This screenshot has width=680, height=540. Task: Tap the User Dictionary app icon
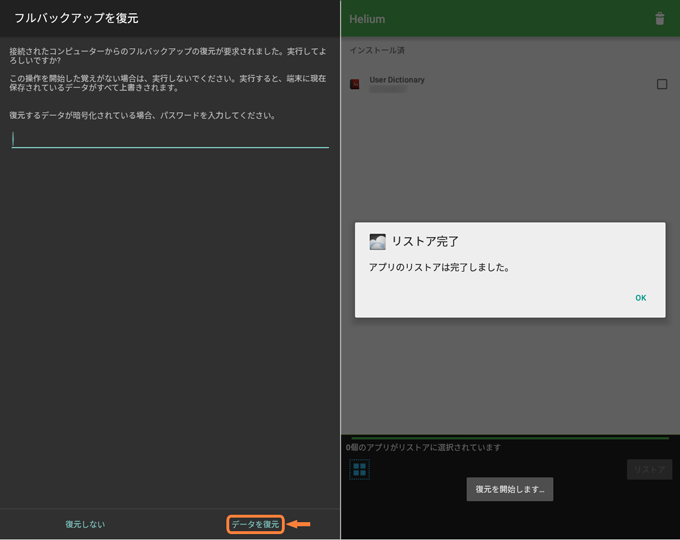(x=355, y=84)
